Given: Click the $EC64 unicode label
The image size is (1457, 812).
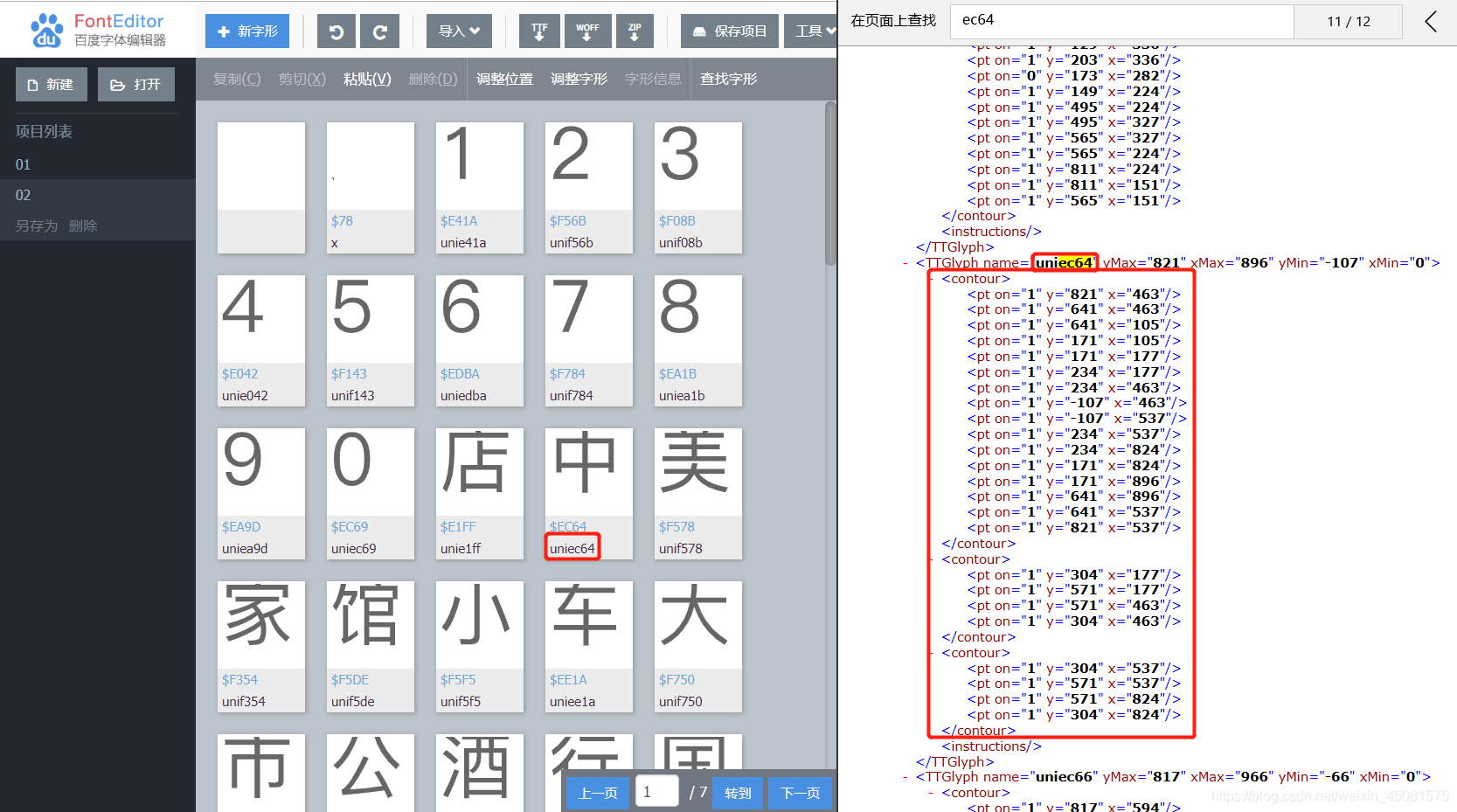Looking at the screenshot, I should tap(568, 527).
